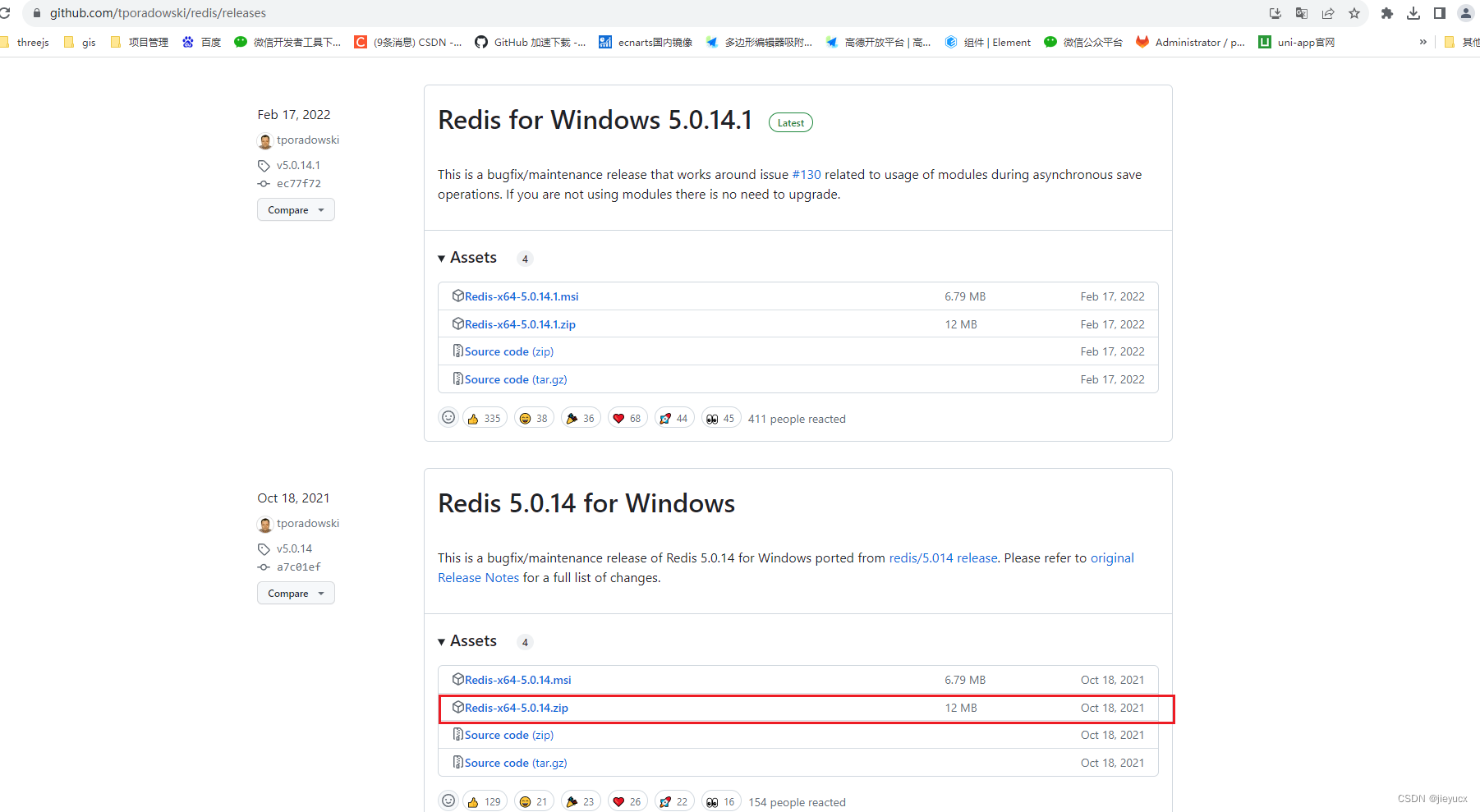Click the install app icon in the address bar
Viewport: 1480px width, 812px height.
1275,13
